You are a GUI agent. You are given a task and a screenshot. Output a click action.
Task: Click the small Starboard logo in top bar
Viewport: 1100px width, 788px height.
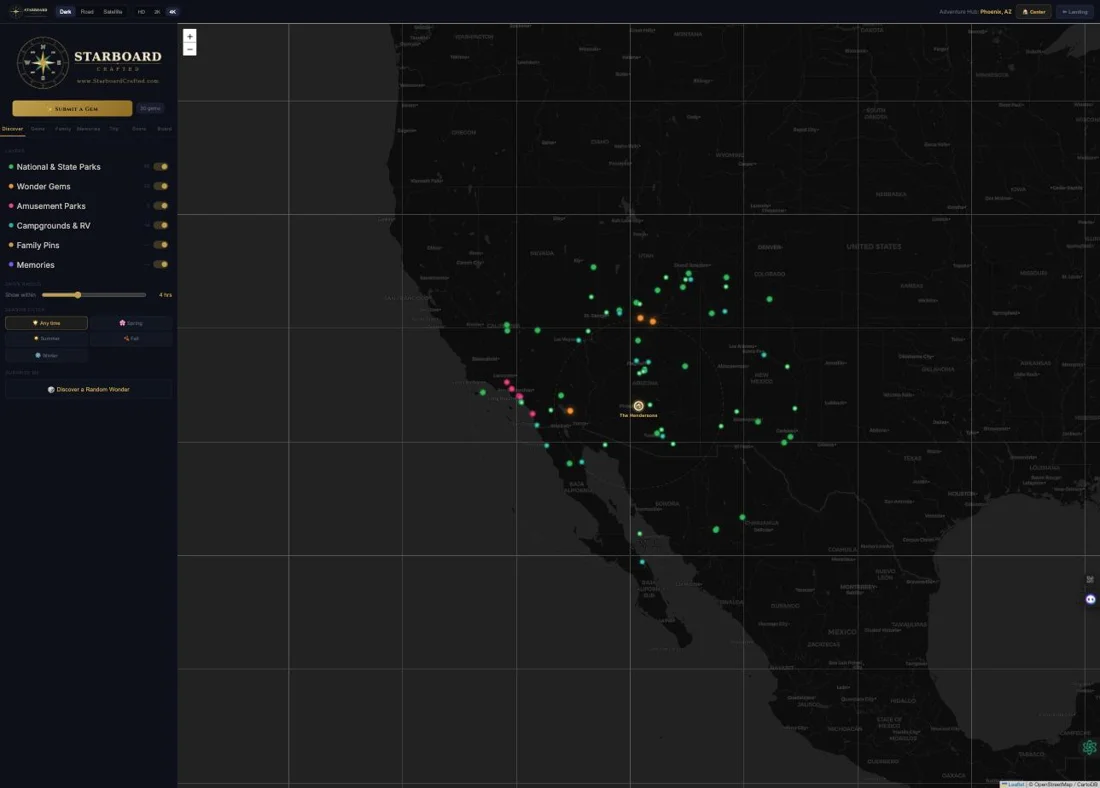click(28, 11)
